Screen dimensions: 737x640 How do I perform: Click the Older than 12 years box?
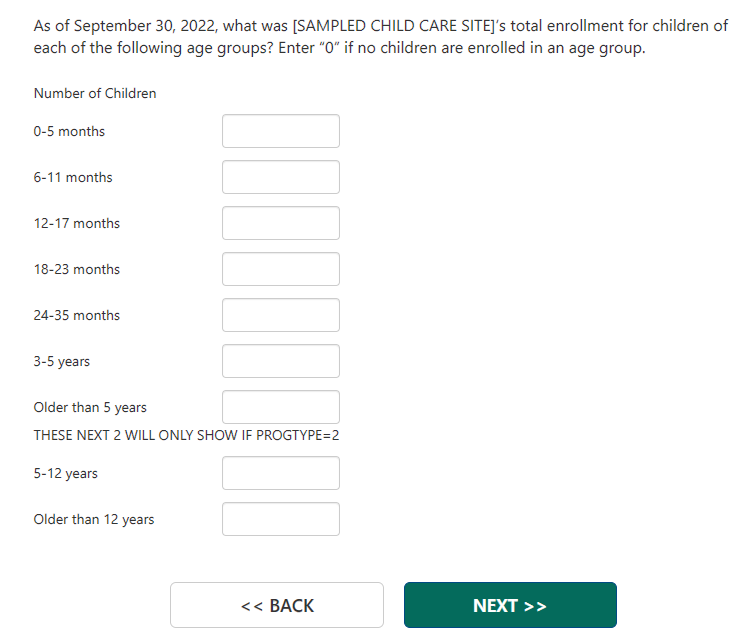280,519
